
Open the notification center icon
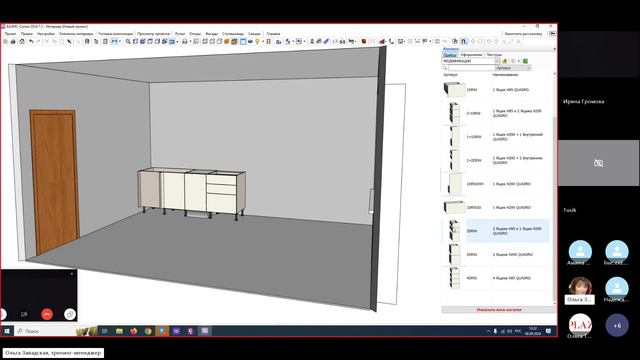[x=549, y=331]
